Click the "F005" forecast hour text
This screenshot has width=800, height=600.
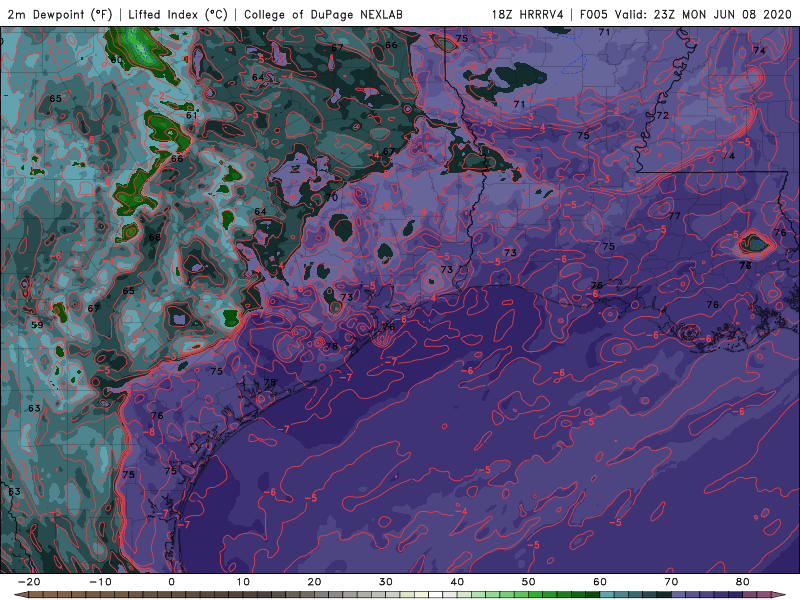pyautogui.click(x=594, y=15)
